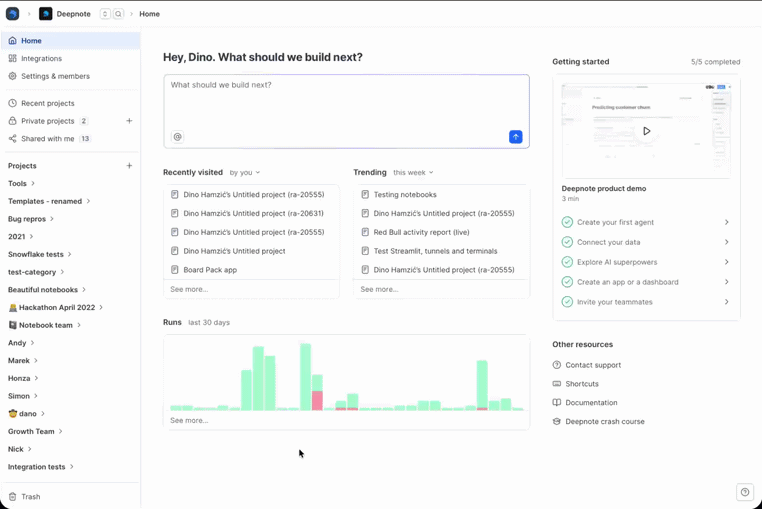This screenshot has height=509, width=762.
Task: Open the 'by you' filter dropdown
Action: [244, 173]
